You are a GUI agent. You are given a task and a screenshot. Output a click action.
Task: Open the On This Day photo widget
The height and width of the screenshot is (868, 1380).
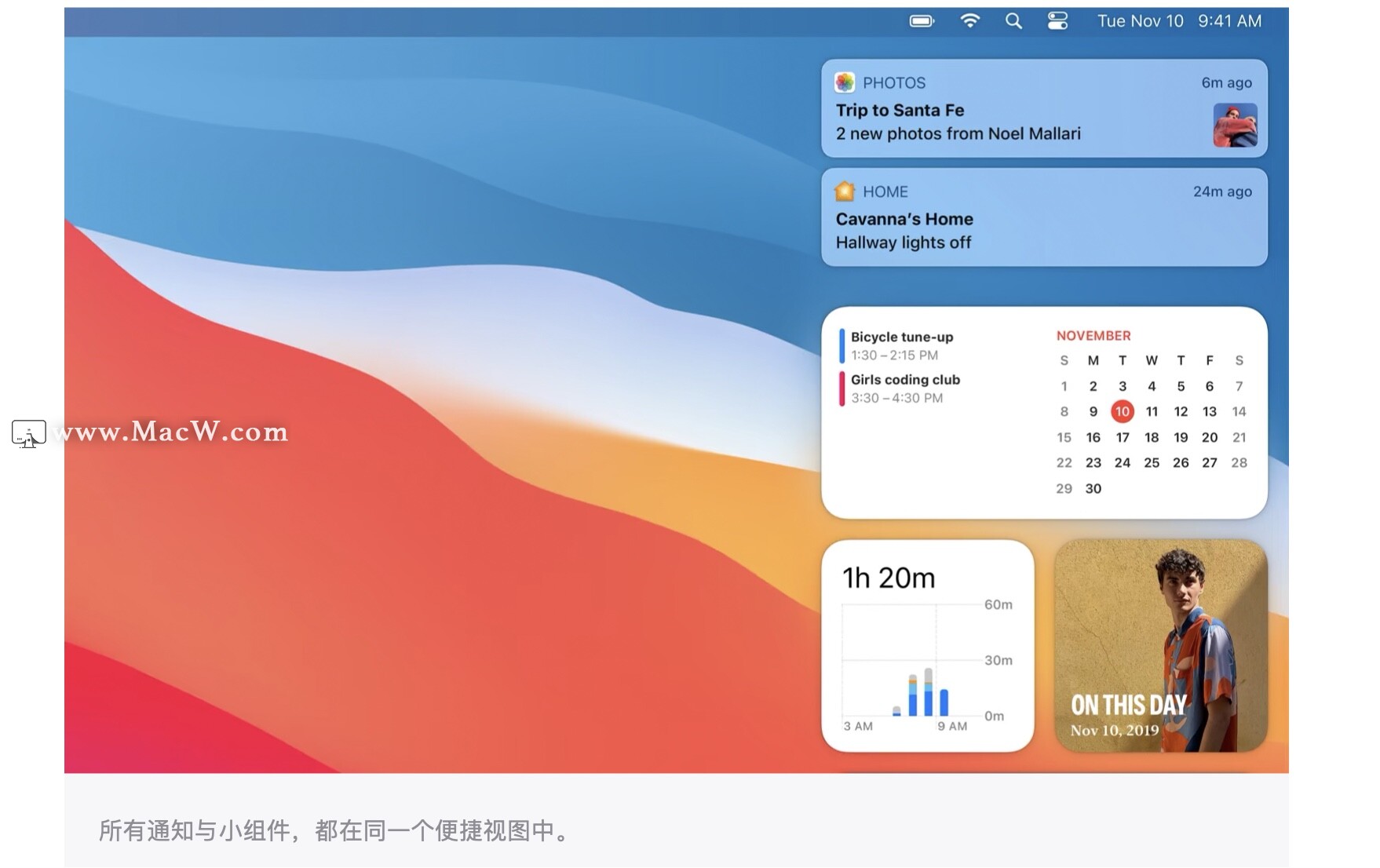click(x=1161, y=645)
